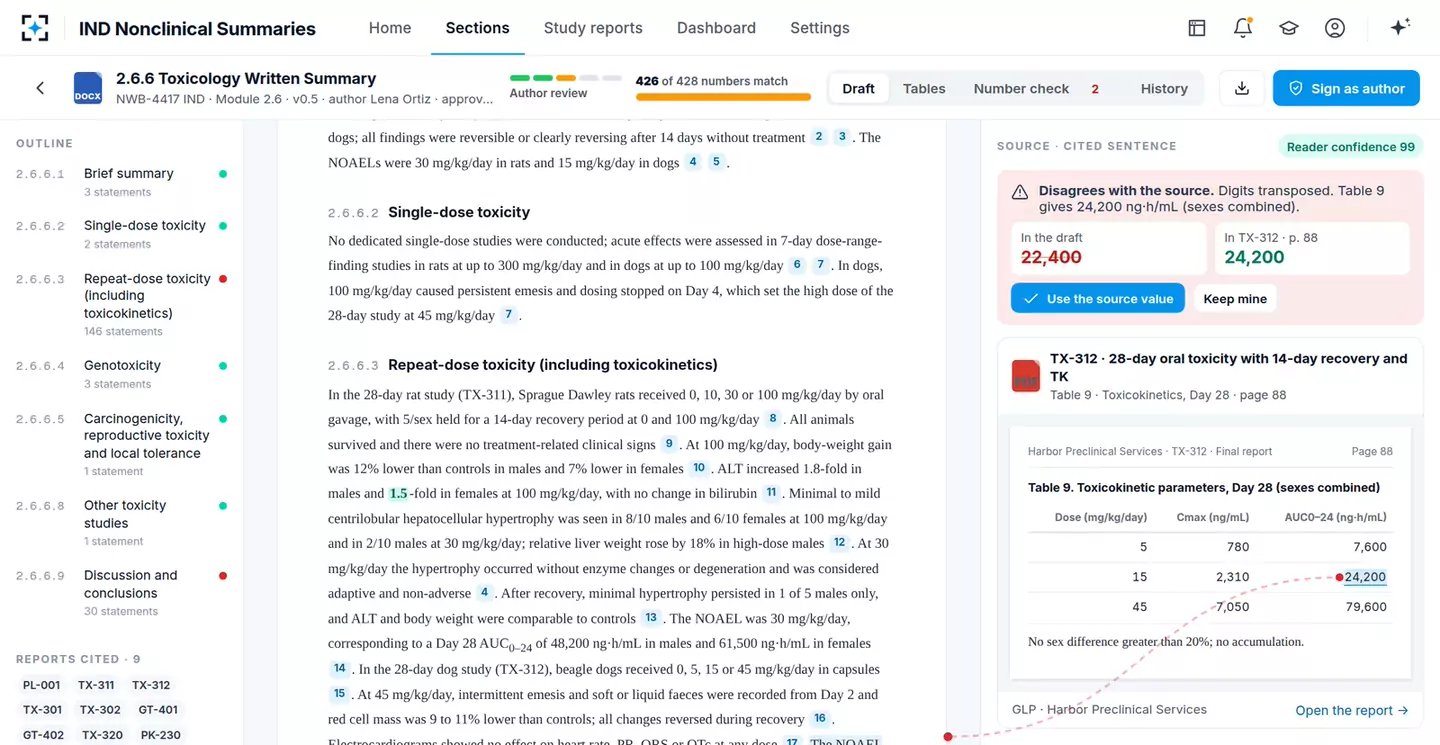Viewport: 1440px width, 745px height.
Task: Open the Dashboard tab
Action: (x=716, y=28)
